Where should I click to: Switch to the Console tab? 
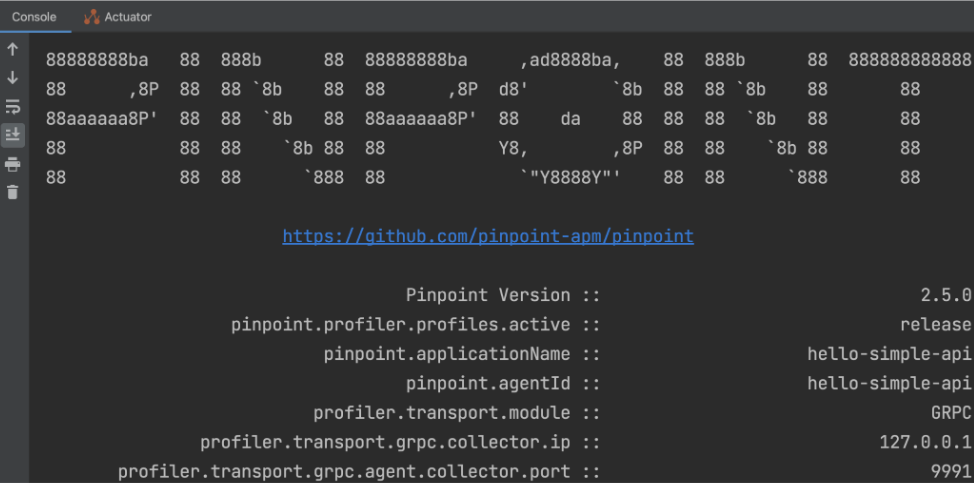pyautogui.click(x=34, y=17)
